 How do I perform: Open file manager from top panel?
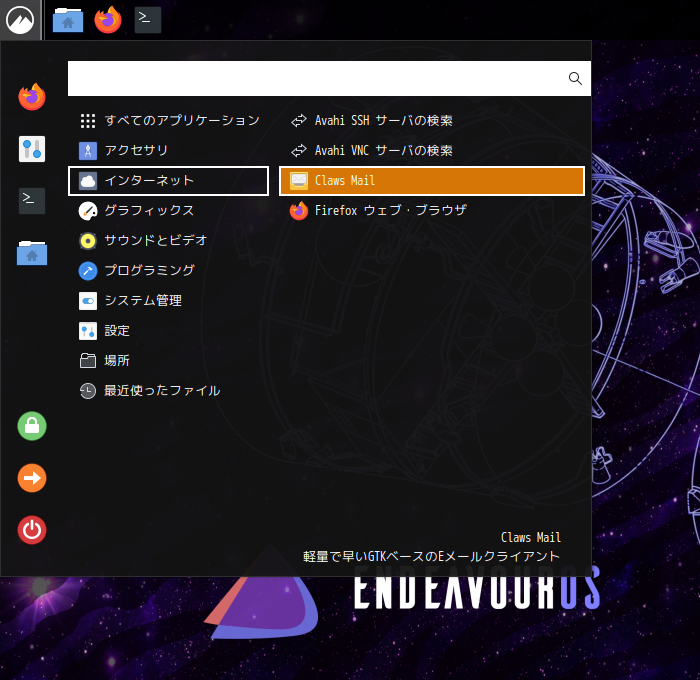[x=68, y=20]
